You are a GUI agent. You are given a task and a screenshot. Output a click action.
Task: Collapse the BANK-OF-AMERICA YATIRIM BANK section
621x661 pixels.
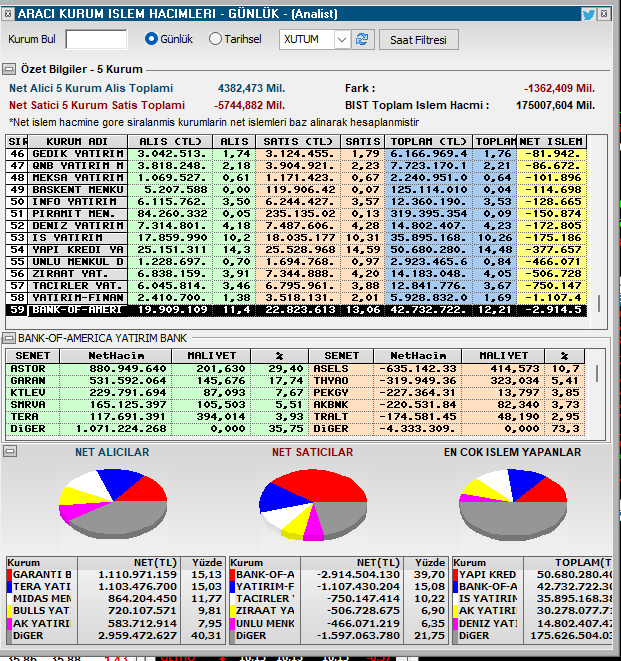click(x=9, y=338)
